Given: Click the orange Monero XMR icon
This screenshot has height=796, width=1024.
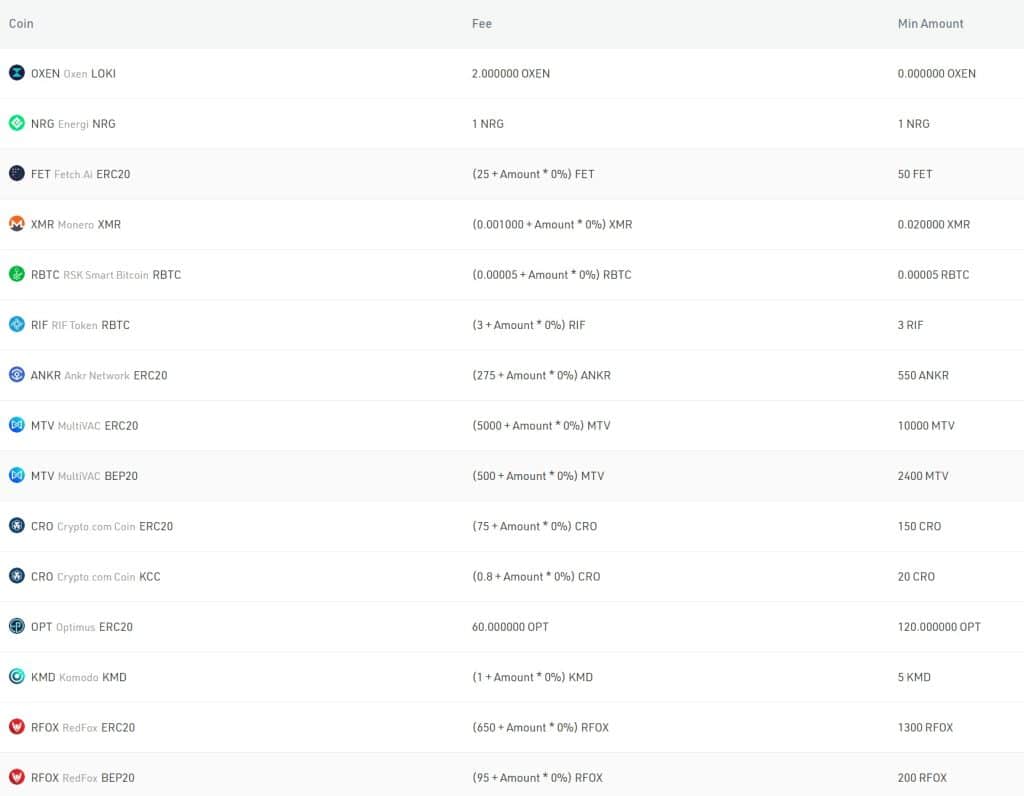Looking at the screenshot, I should pos(17,224).
